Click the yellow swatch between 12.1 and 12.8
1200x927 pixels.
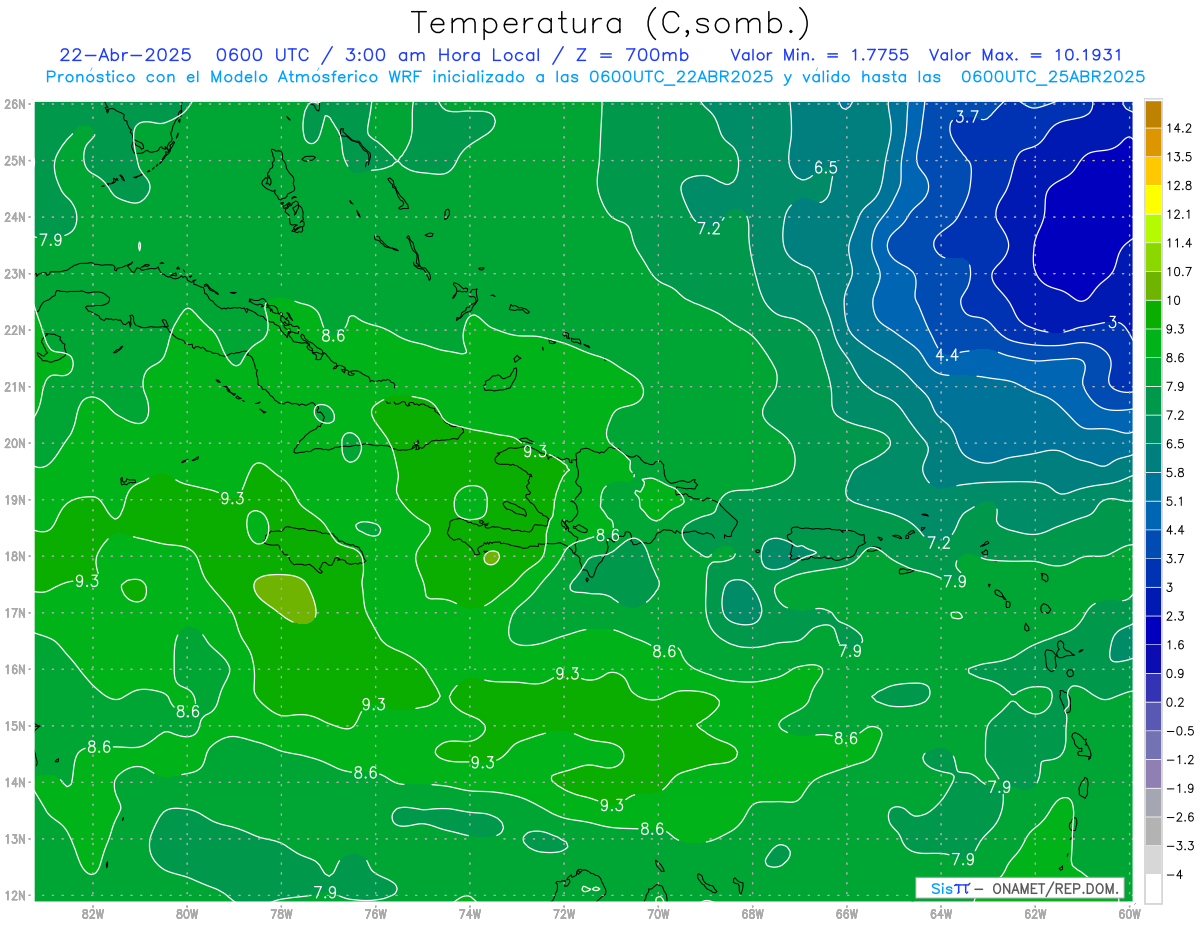(x=1153, y=200)
